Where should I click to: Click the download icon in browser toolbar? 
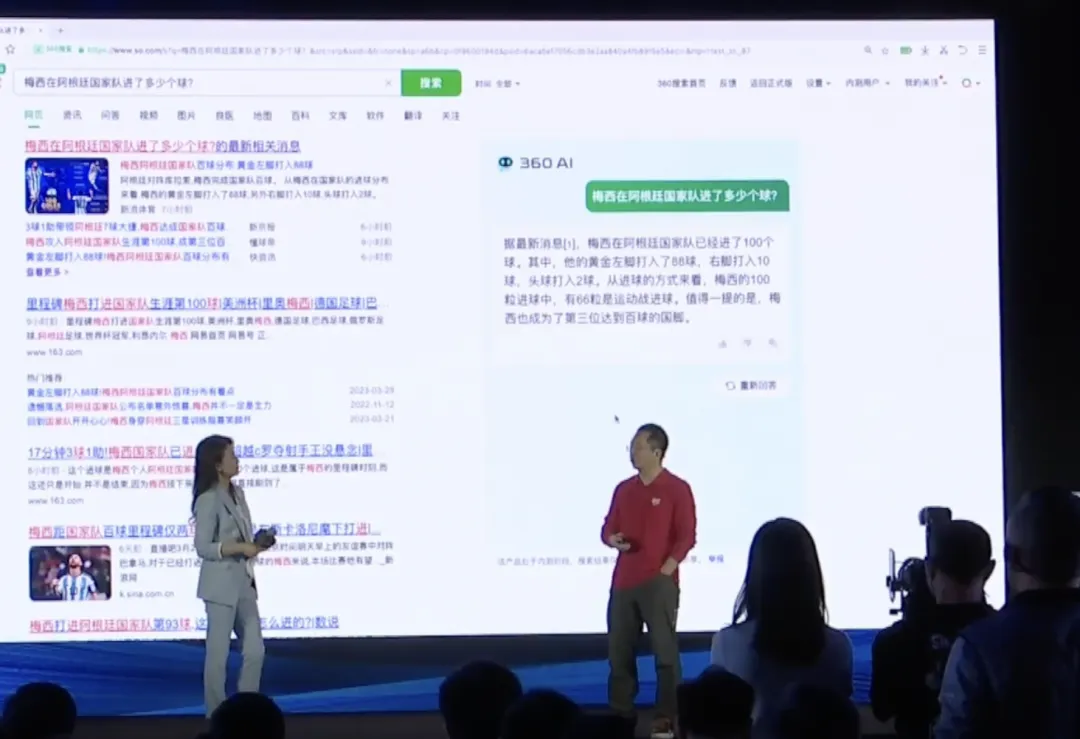point(925,50)
